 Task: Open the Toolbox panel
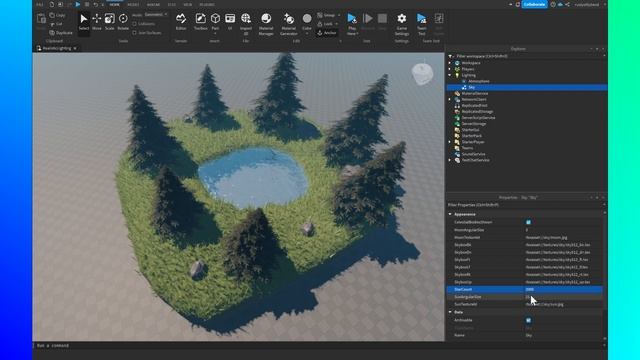tap(200, 22)
